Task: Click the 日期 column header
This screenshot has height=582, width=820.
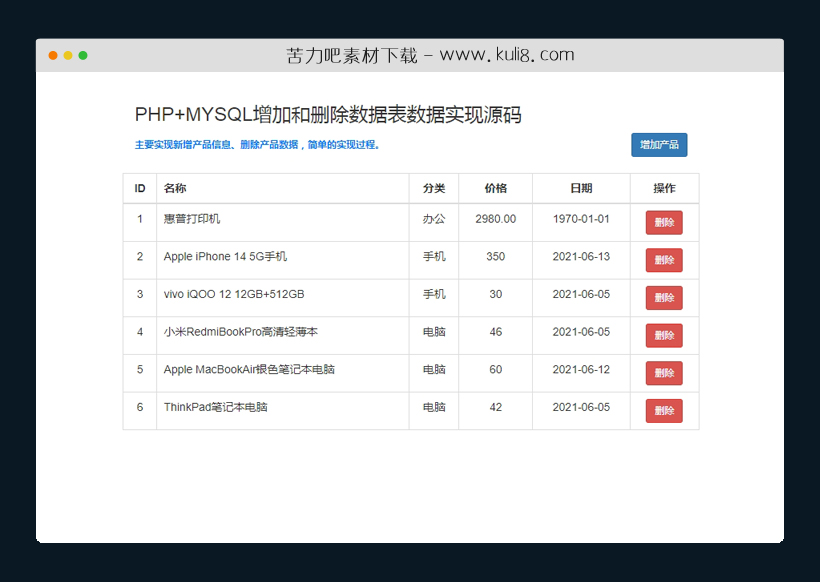Action: 581,188
